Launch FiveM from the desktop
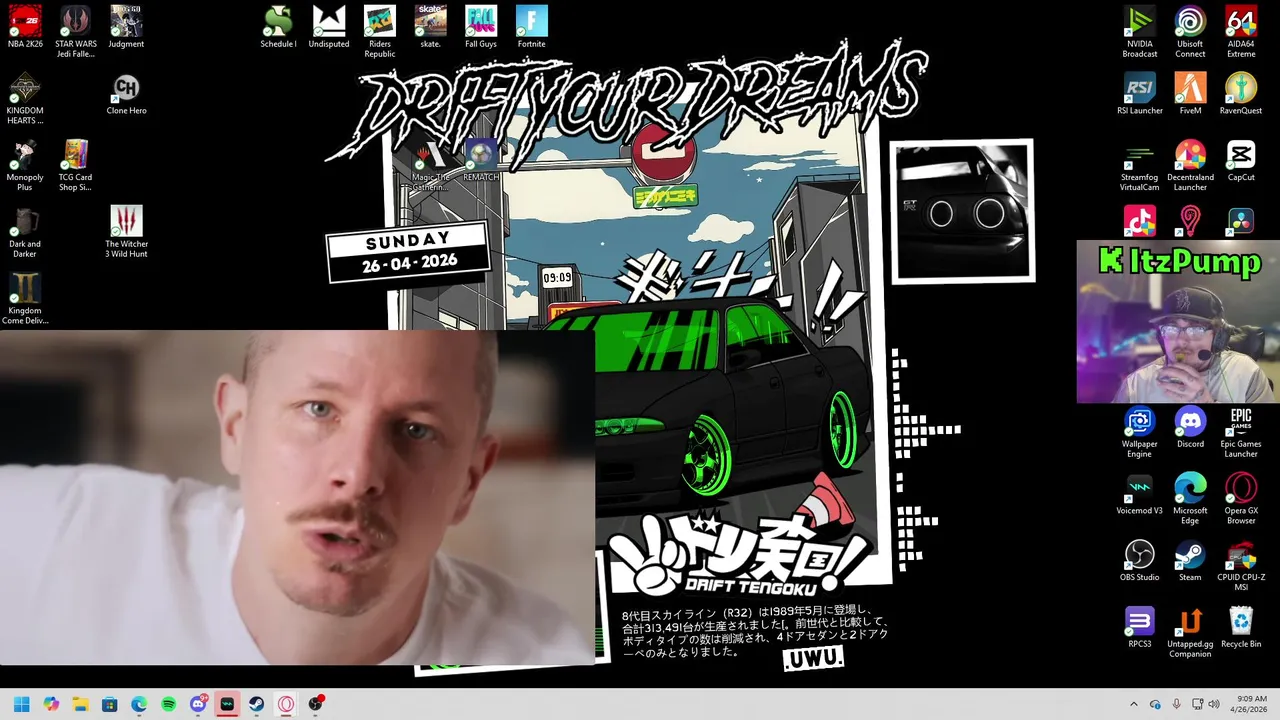The width and height of the screenshot is (1280, 720). (x=1190, y=94)
